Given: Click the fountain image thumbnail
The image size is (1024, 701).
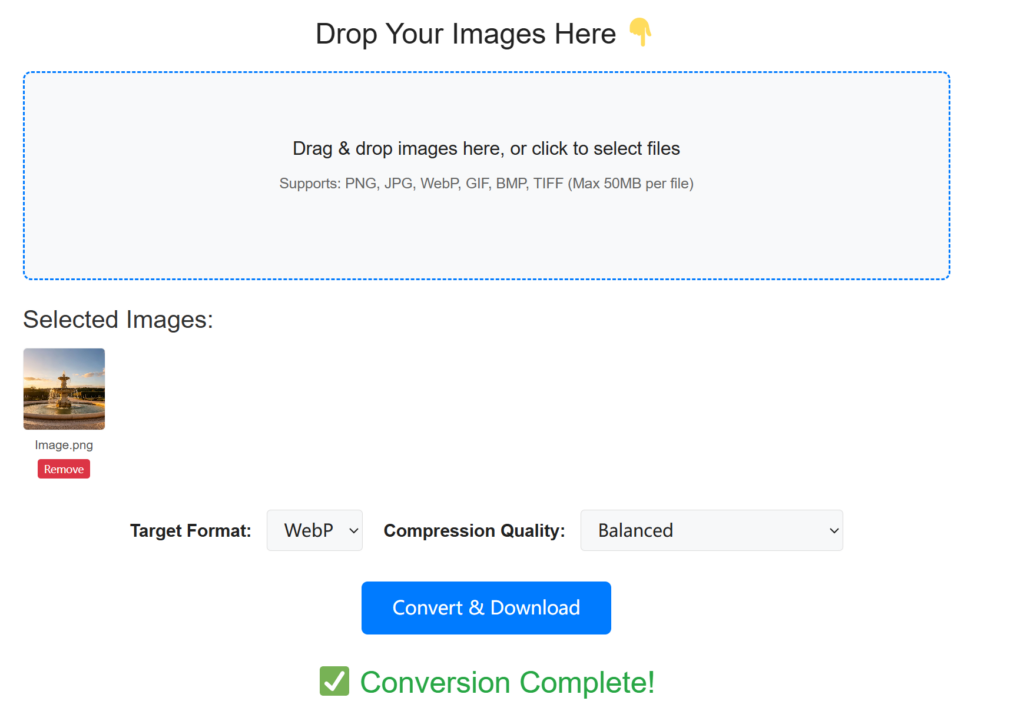Looking at the screenshot, I should [x=64, y=389].
